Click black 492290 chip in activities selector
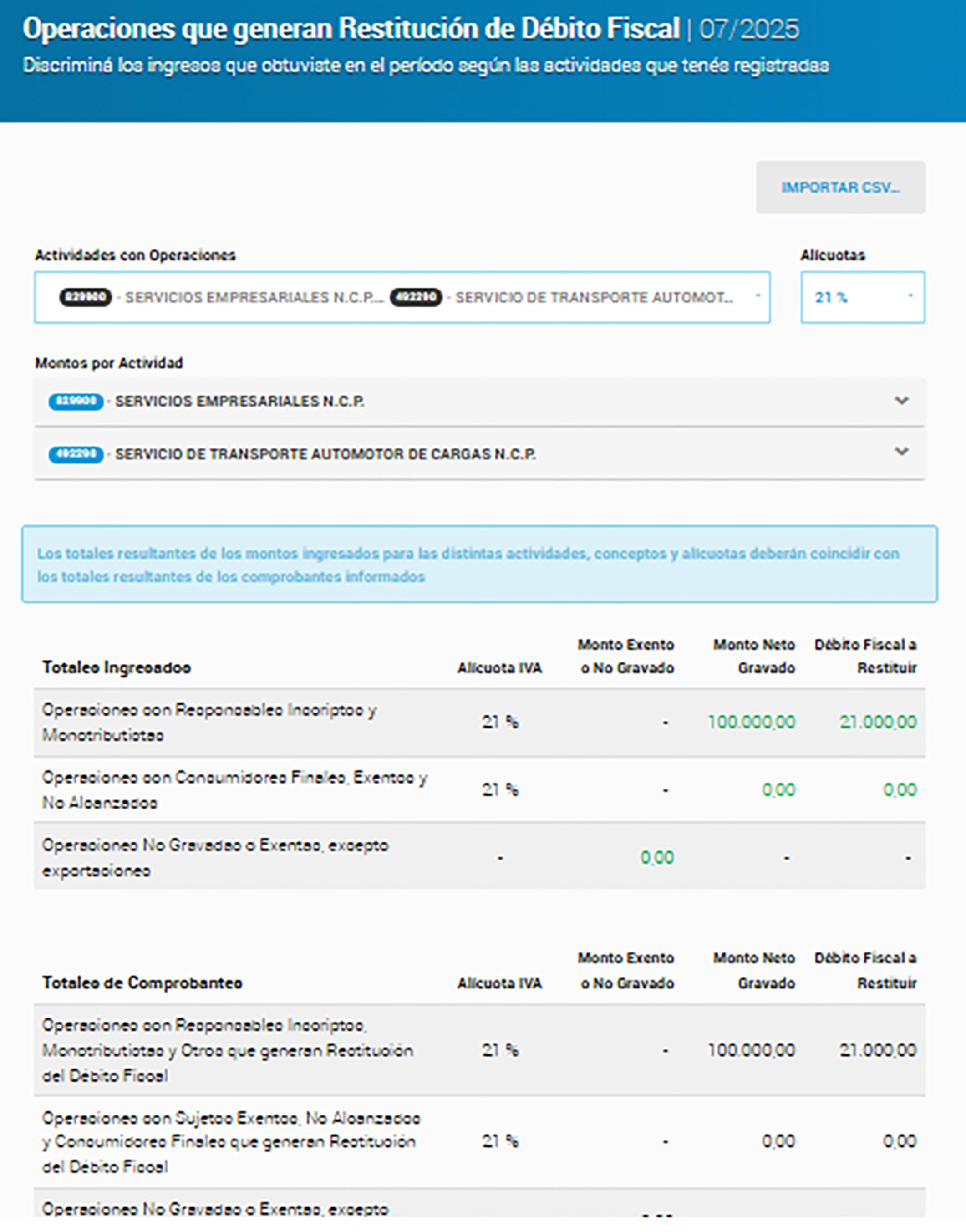The width and height of the screenshot is (966, 1232). tap(416, 297)
